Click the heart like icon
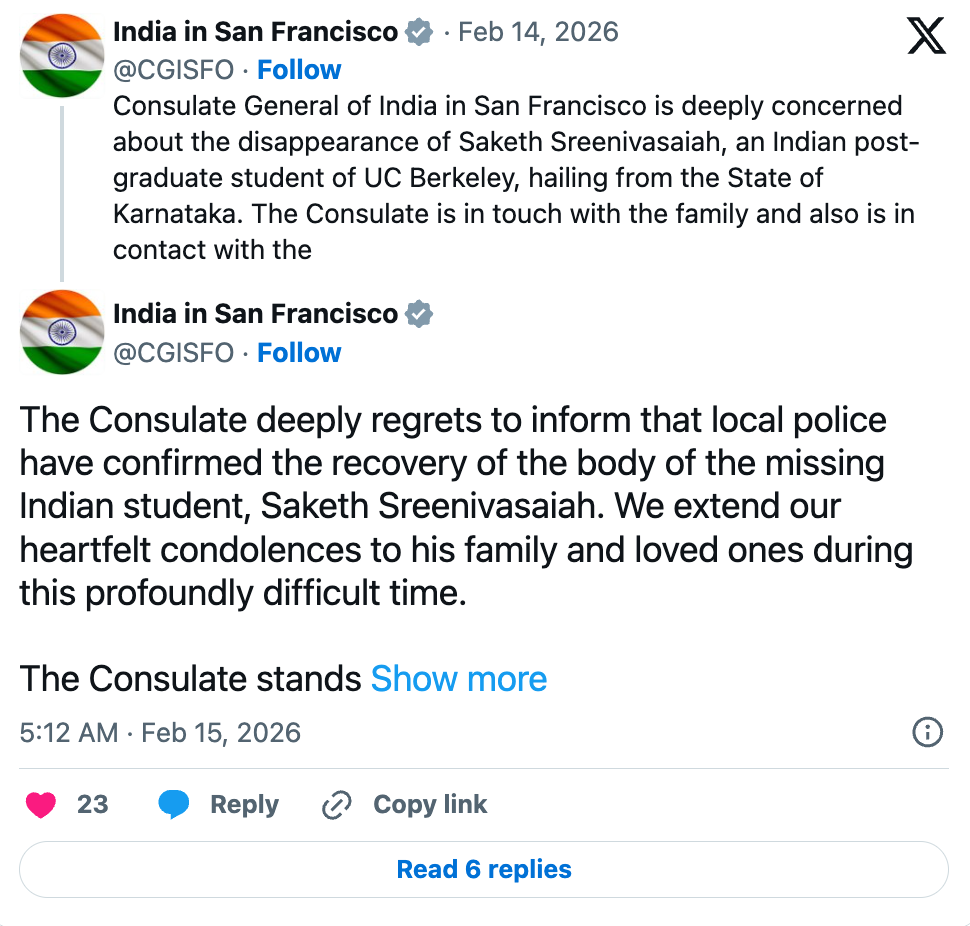The width and height of the screenshot is (970, 926). (41, 805)
